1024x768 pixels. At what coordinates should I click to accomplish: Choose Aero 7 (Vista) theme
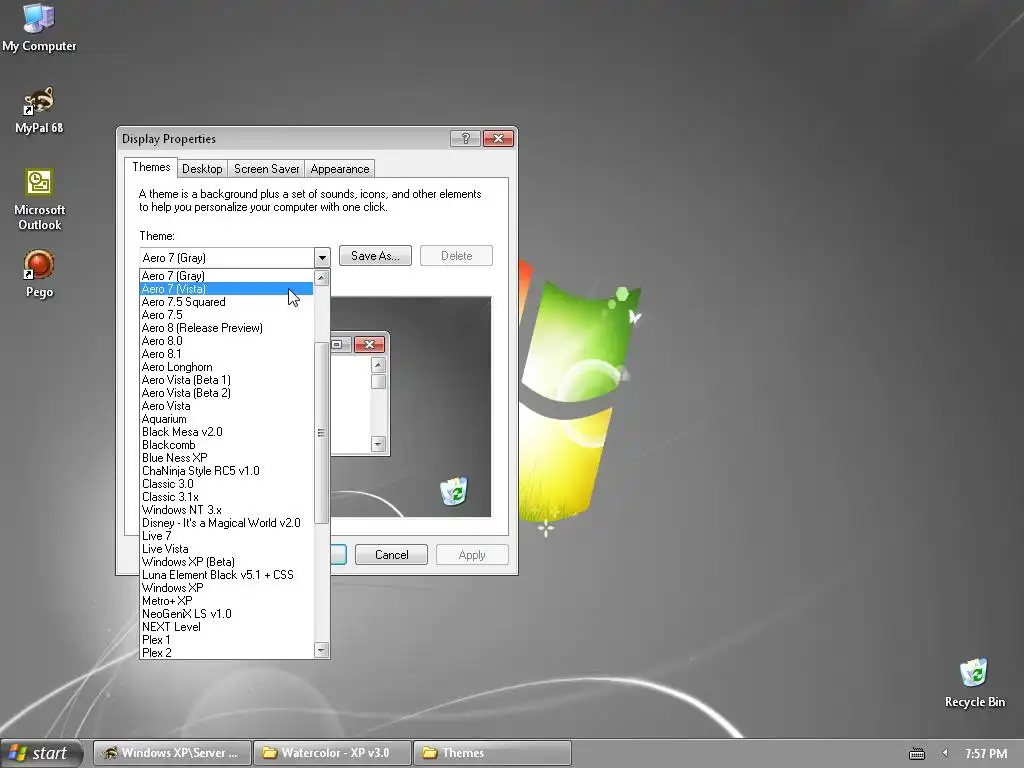coord(227,289)
